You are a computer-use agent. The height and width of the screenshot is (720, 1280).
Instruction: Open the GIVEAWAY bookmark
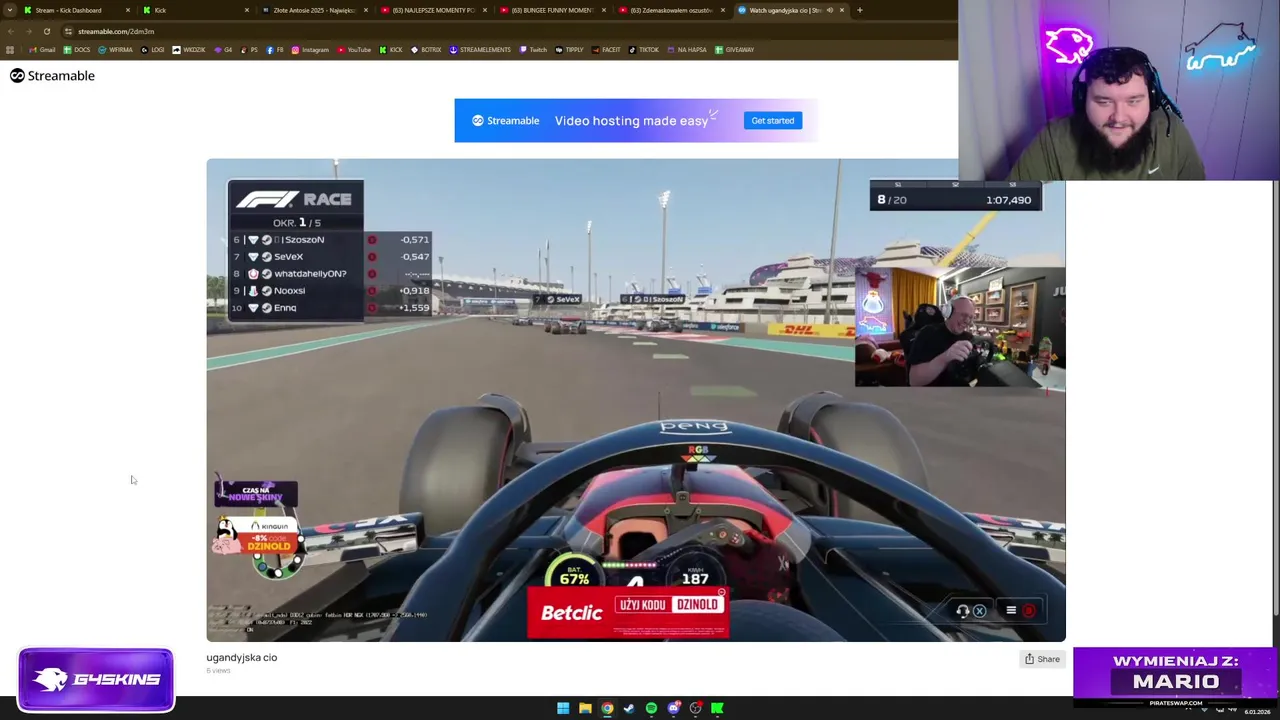point(734,49)
